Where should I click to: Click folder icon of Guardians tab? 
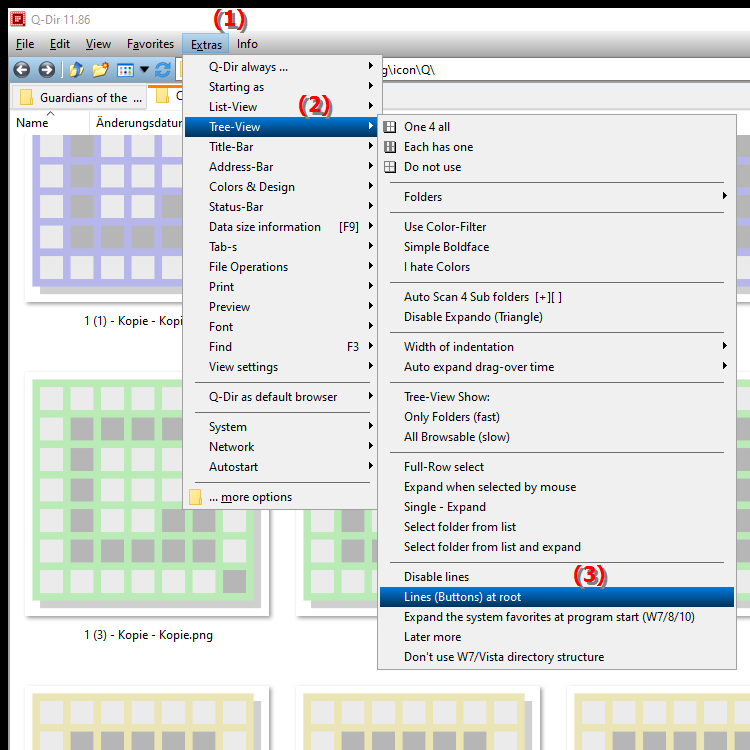coord(26,97)
